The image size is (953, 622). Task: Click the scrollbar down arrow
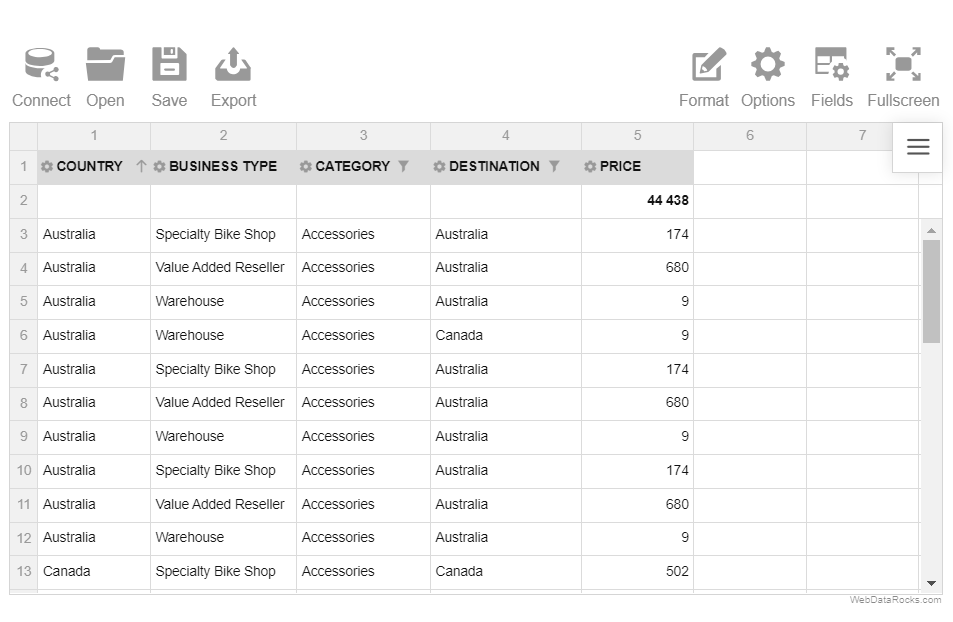(x=931, y=583)
